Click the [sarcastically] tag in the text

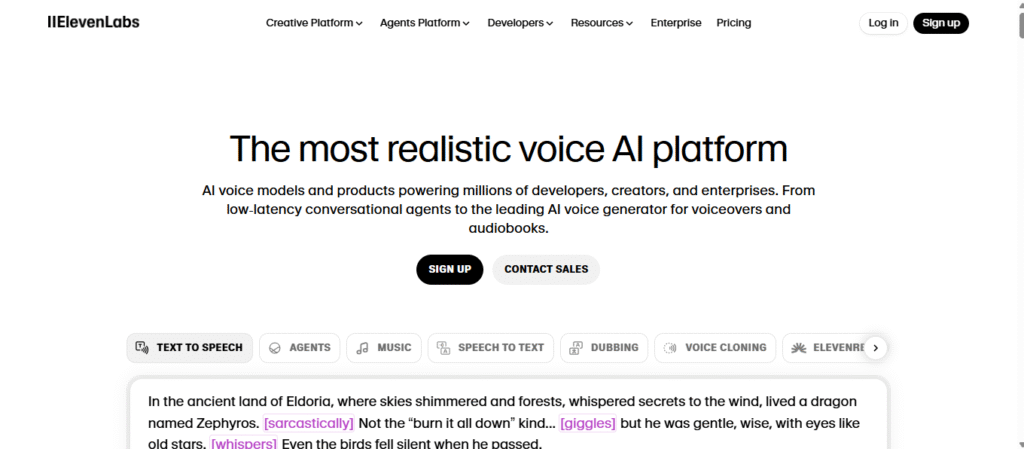click(308, 424)
